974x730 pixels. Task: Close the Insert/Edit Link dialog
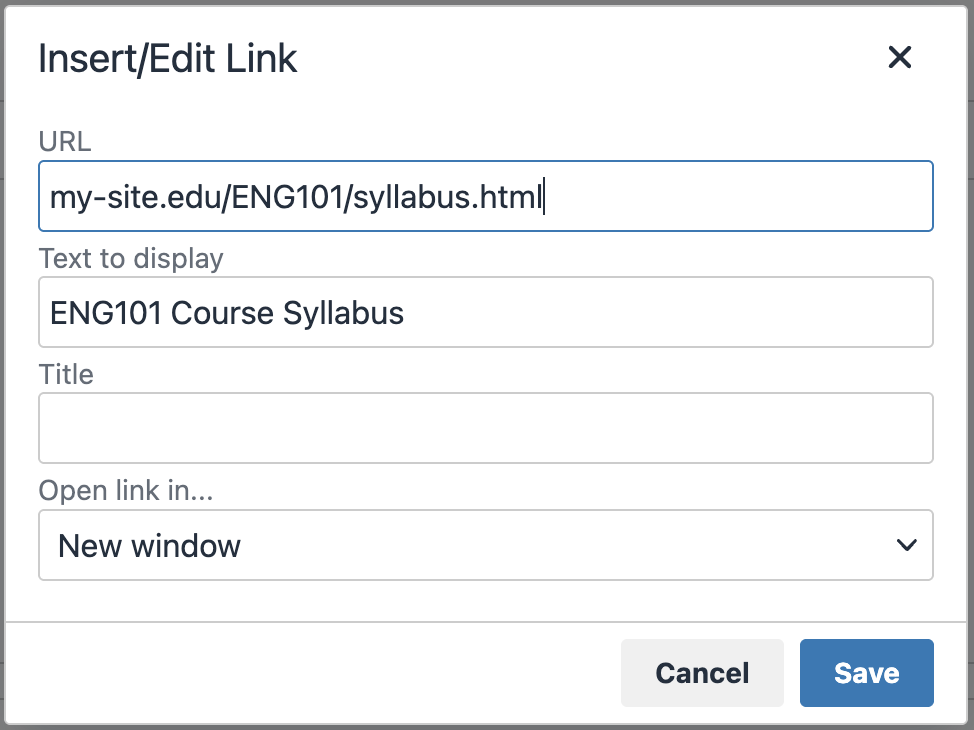click(900, 58)
